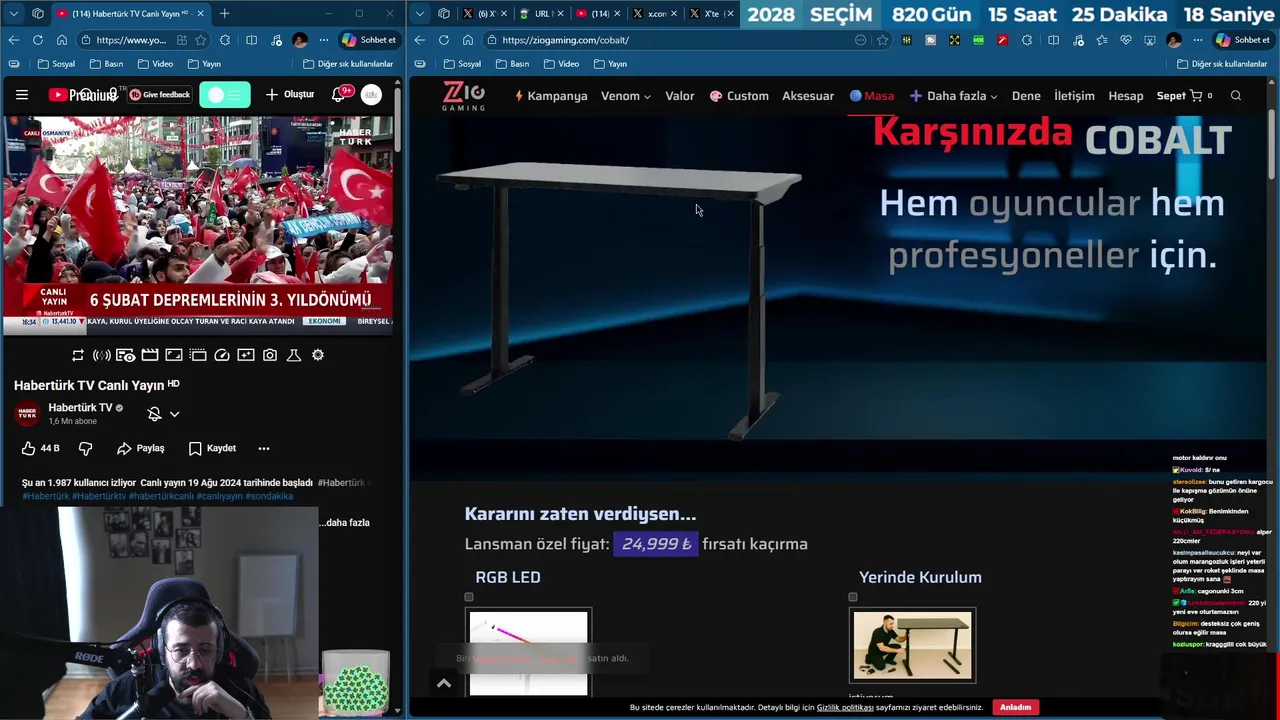The image size is (1280, 720).
Task: Click the search magnifier on Zio Gaming site
Action: click(1236, 96)
